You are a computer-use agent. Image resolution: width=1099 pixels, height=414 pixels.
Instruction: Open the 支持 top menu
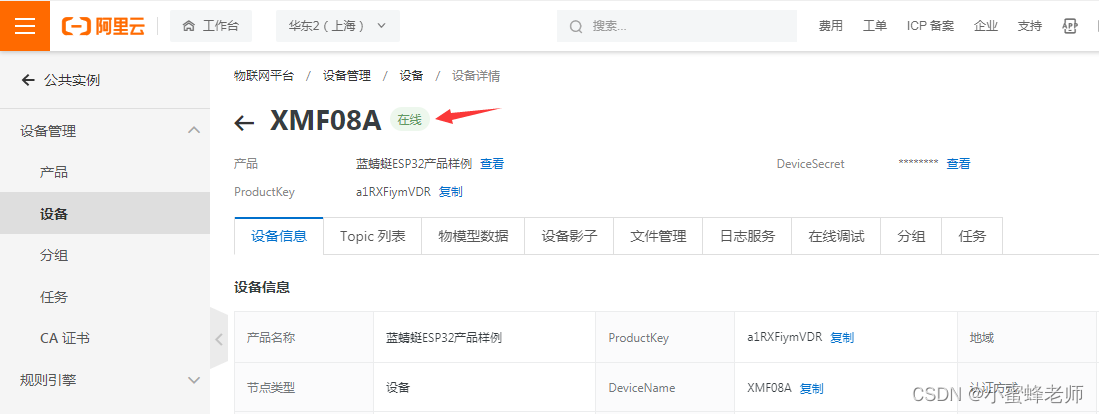(1030, 26)
